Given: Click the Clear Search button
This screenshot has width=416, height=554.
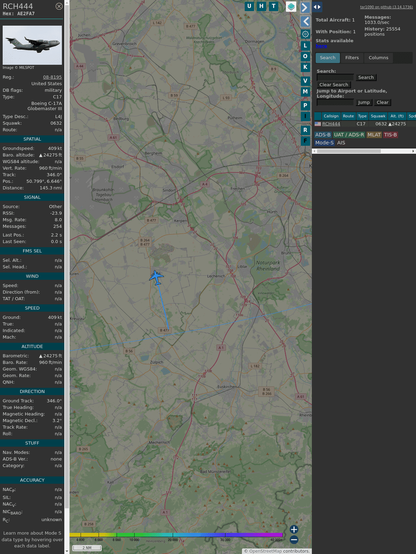Looking at the screenshot, I should coord(334,85).
